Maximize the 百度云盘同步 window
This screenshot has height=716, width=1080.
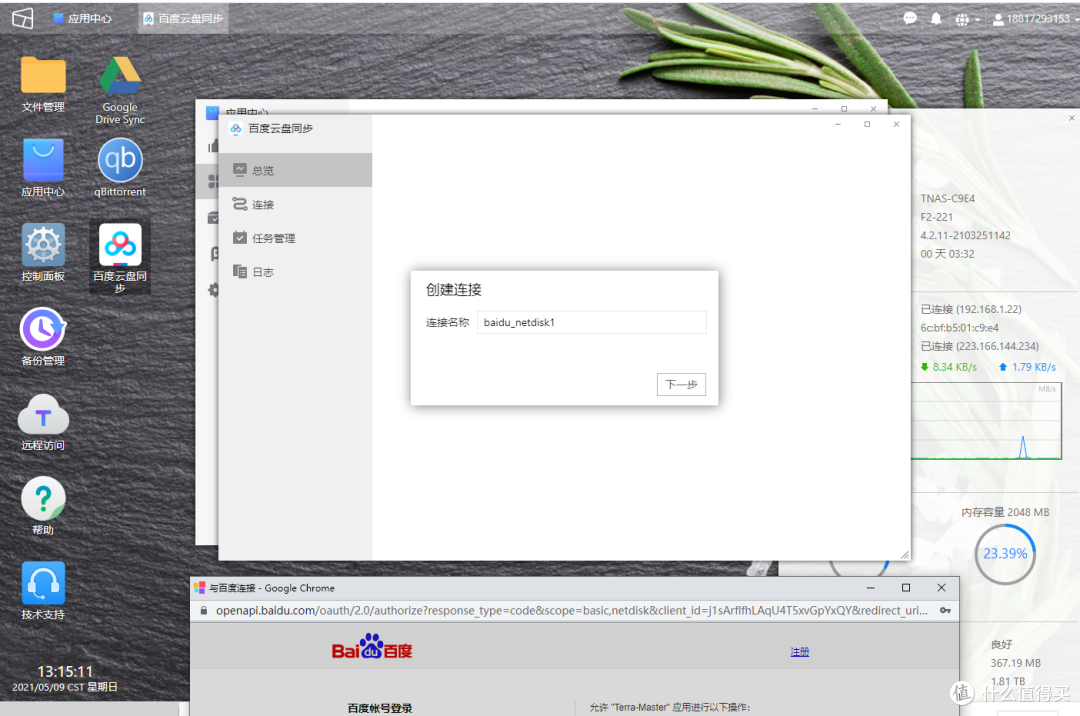(x=867, y=125)
